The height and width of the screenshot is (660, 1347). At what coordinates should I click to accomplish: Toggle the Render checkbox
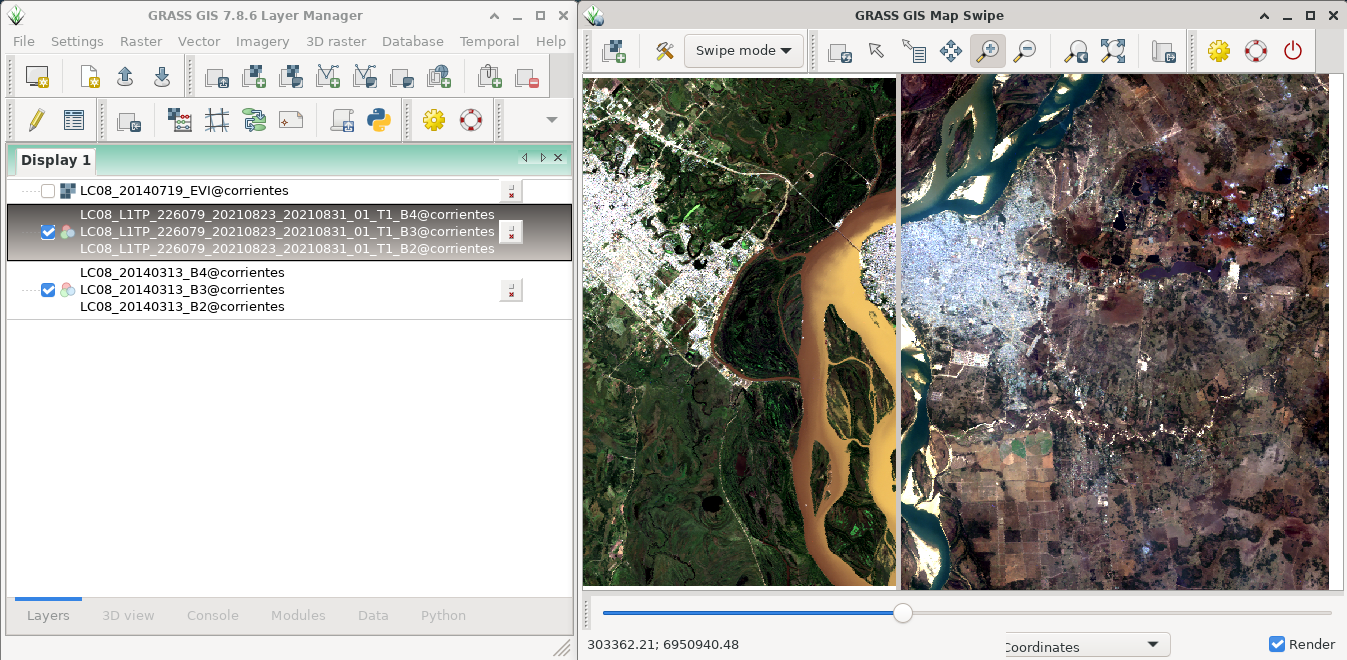click(1277, 644)
